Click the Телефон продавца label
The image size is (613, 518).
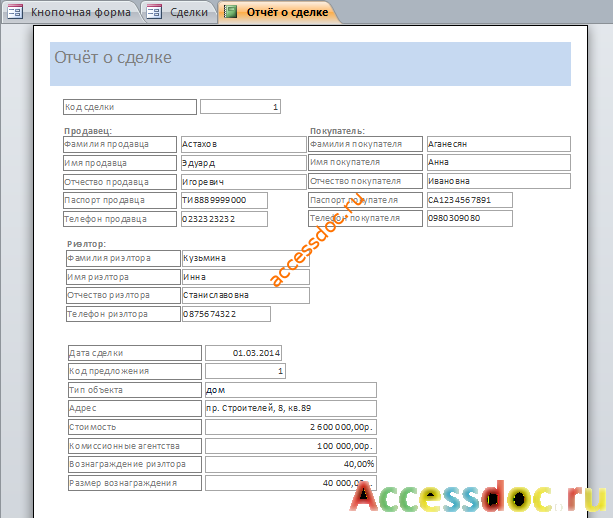[x=120, y=219]
